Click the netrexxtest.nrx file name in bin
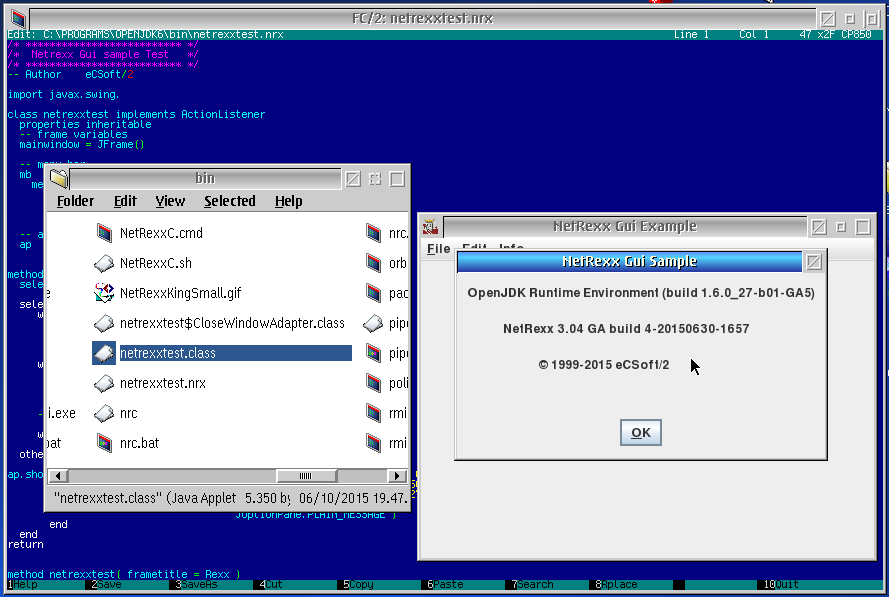Viewport: 889px width, 597px height. pos(163,383)
